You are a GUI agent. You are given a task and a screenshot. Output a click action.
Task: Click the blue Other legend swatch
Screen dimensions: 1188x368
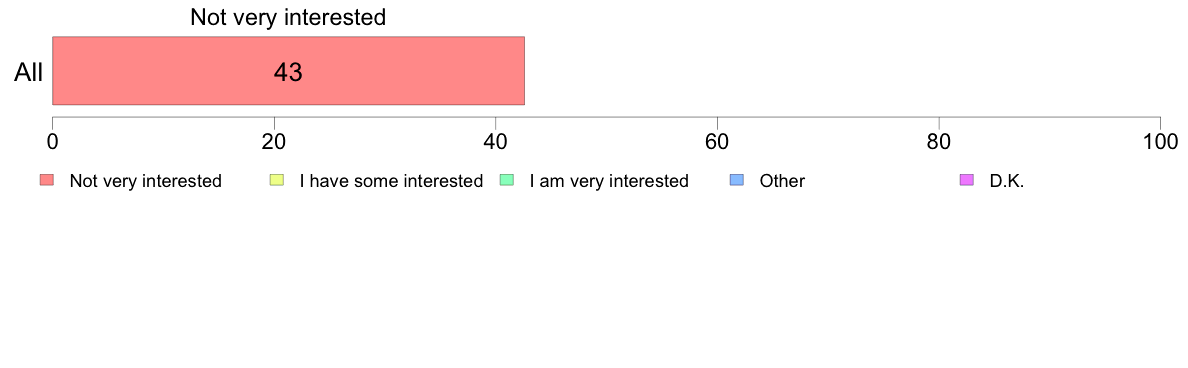[738, 180]
